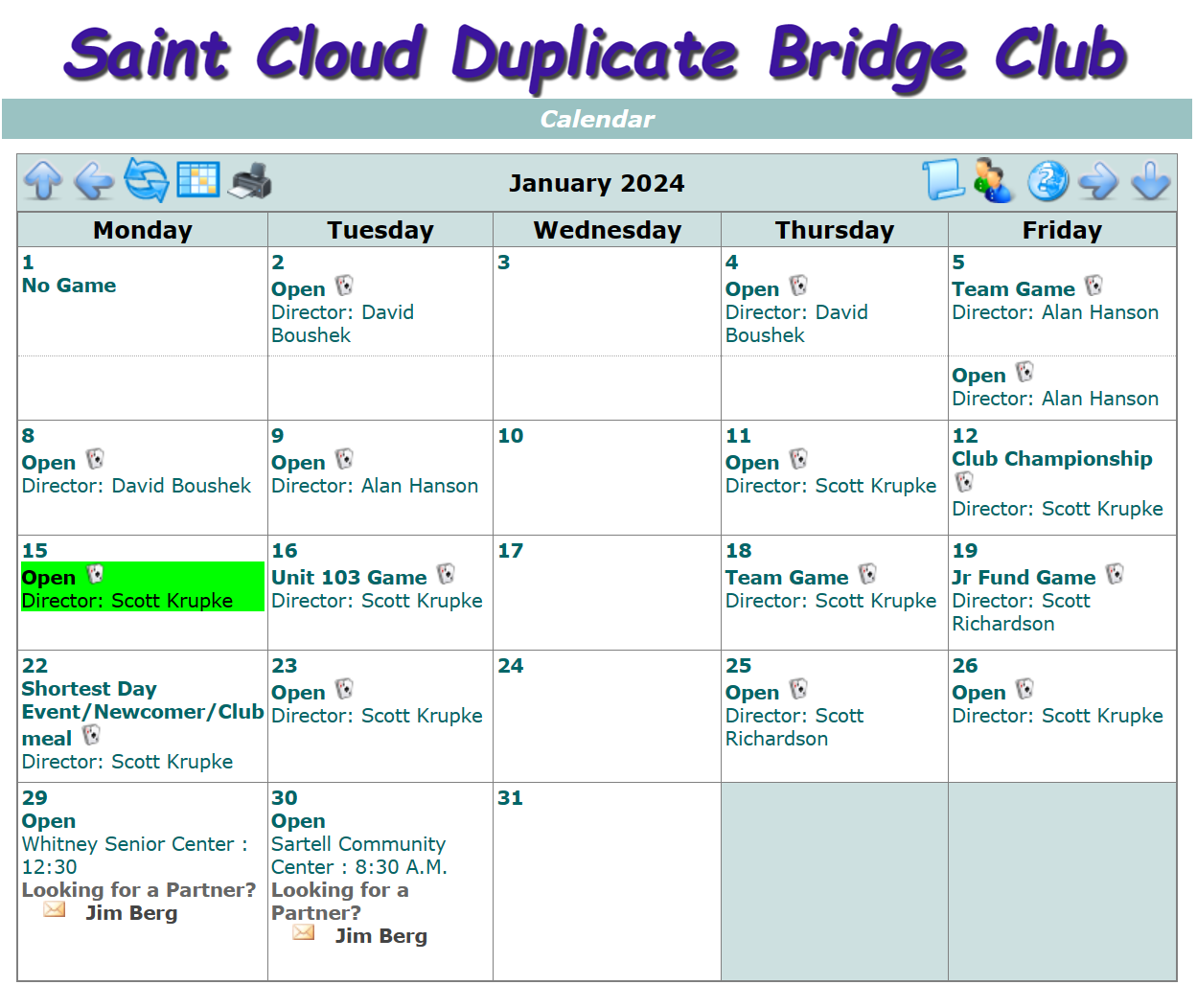1197x1008 pixels.
Task: Click the Calendar banner heading
Action: (597, 119)
